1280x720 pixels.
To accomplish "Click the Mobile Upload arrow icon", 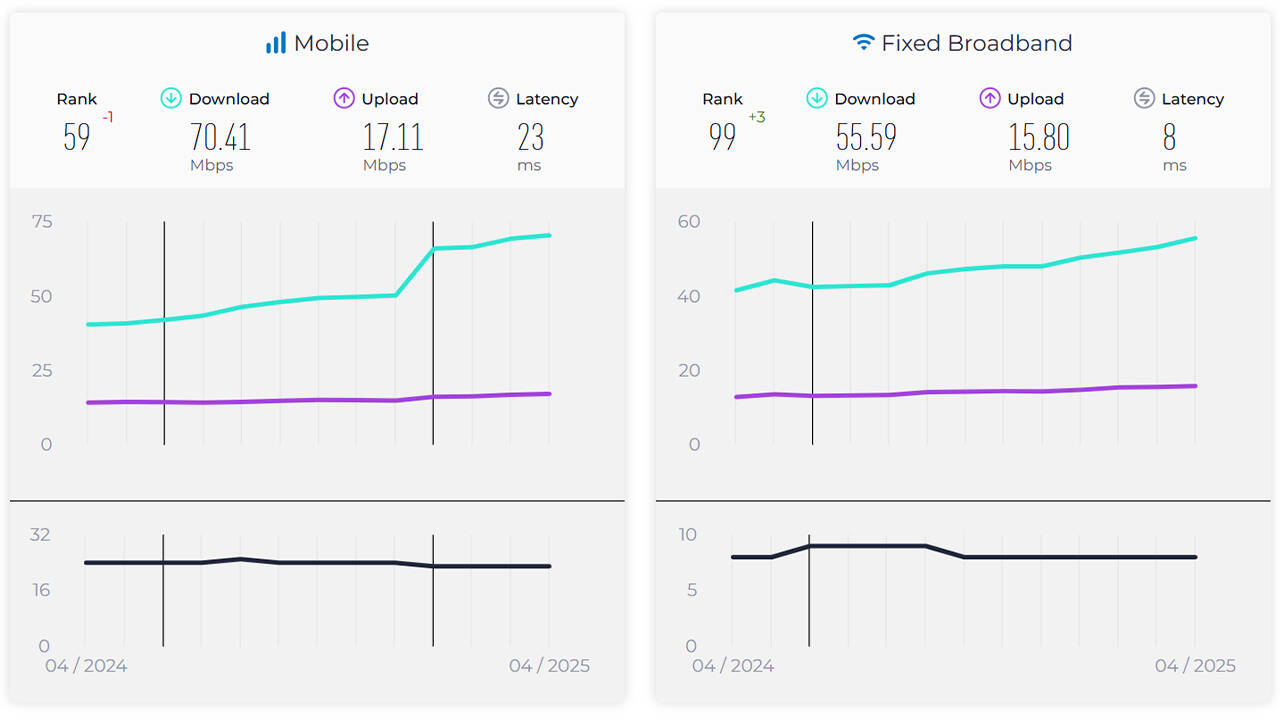I will click(344, 98).
